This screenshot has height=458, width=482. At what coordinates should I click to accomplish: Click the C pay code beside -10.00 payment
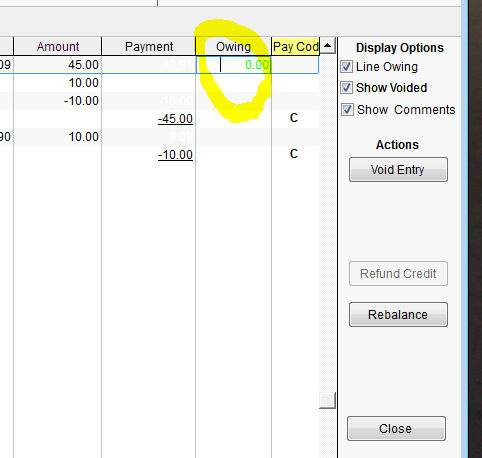(294, 154)
